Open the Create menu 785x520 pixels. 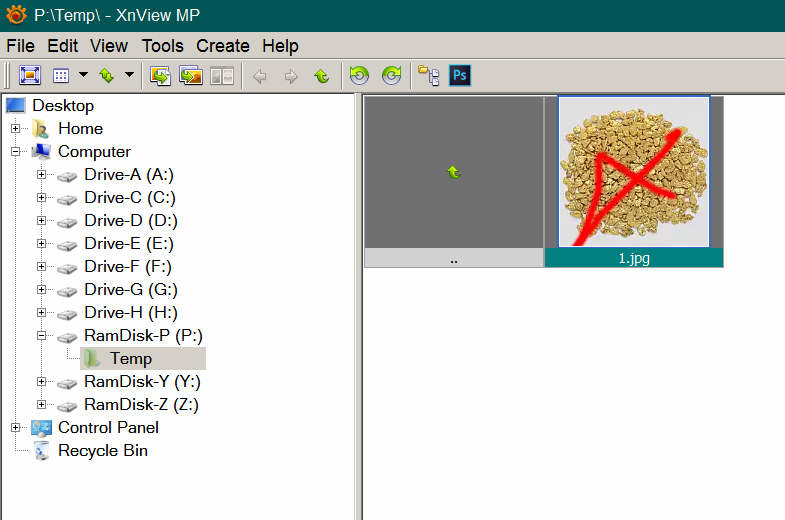[223, 46]
